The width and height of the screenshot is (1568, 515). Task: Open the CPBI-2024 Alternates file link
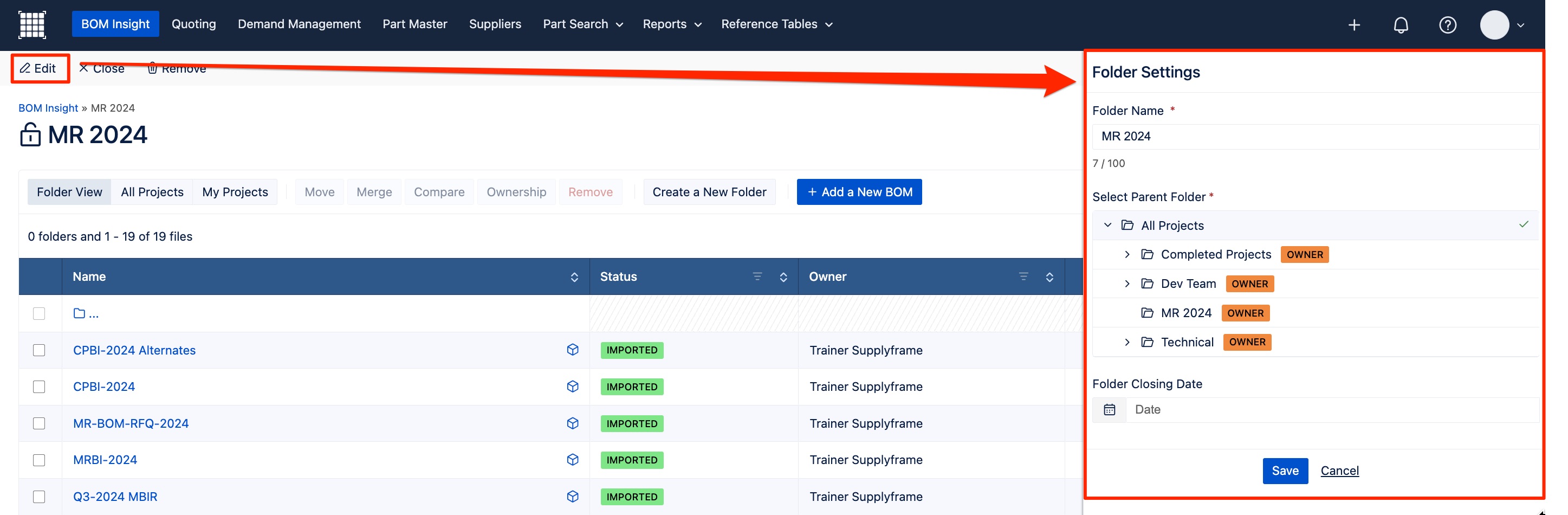[x=134, y=351]
